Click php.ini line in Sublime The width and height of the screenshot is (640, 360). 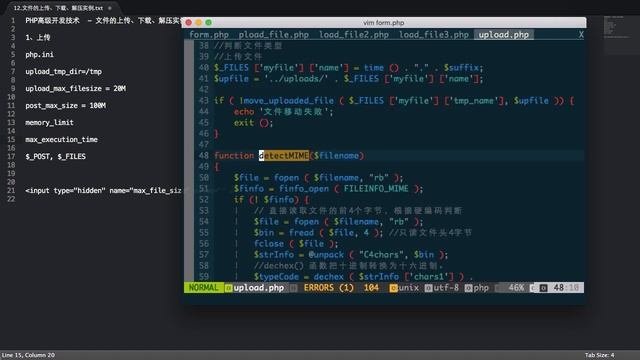click(39, 54)
